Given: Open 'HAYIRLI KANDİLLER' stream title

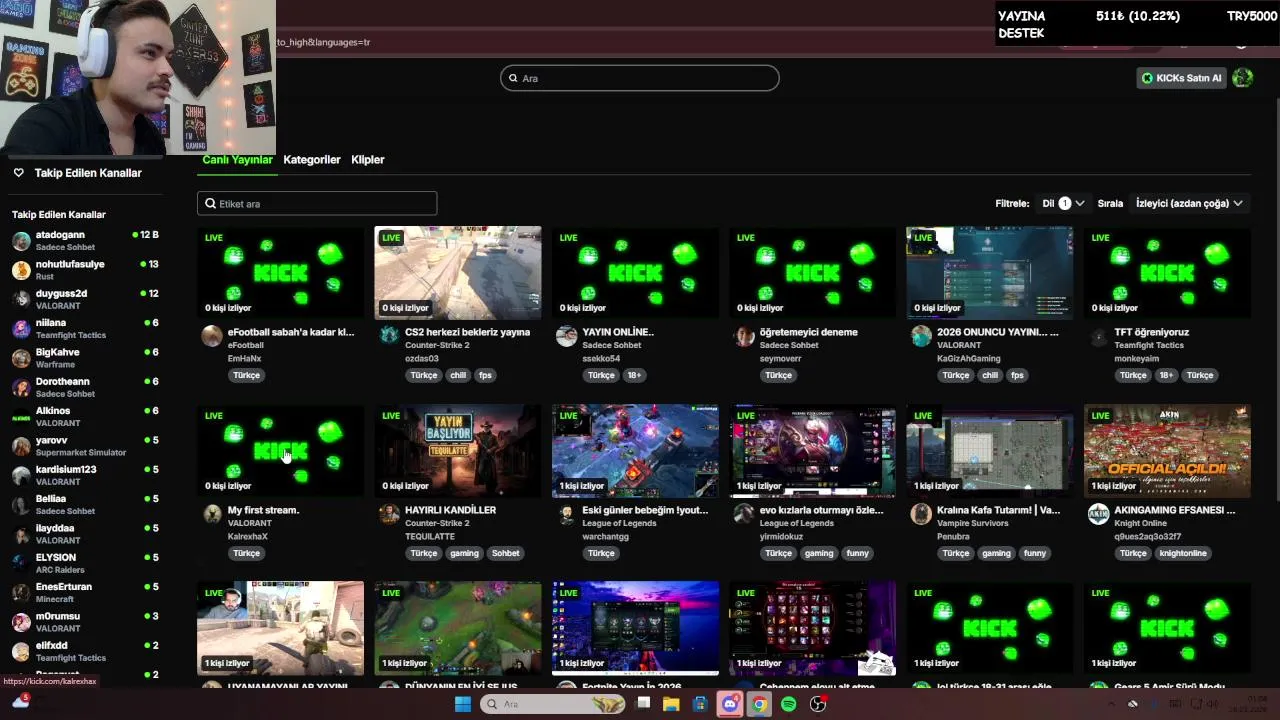Looking at the screenshot, I should [450, 510].
